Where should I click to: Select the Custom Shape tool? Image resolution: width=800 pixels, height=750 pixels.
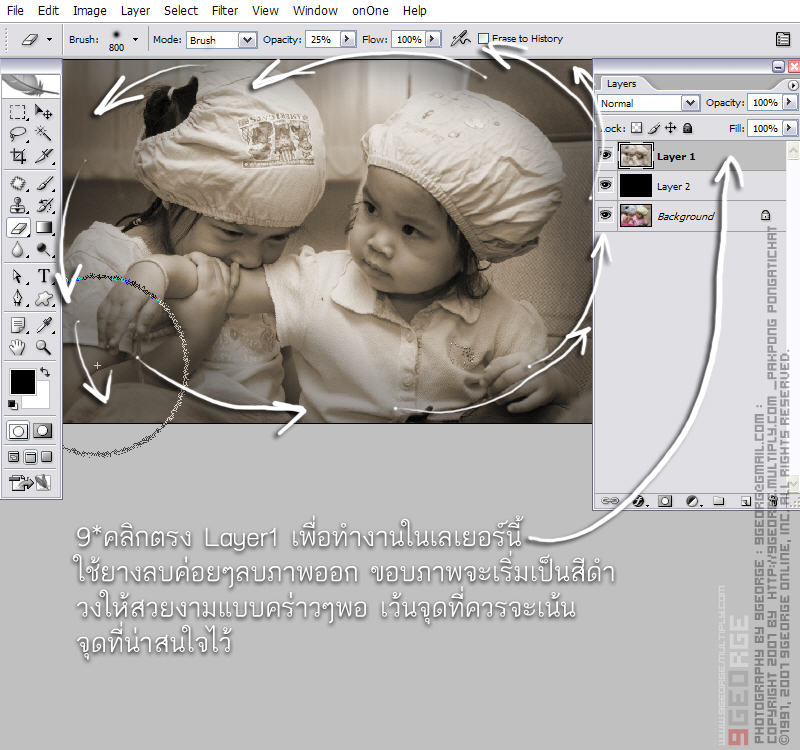43,298
